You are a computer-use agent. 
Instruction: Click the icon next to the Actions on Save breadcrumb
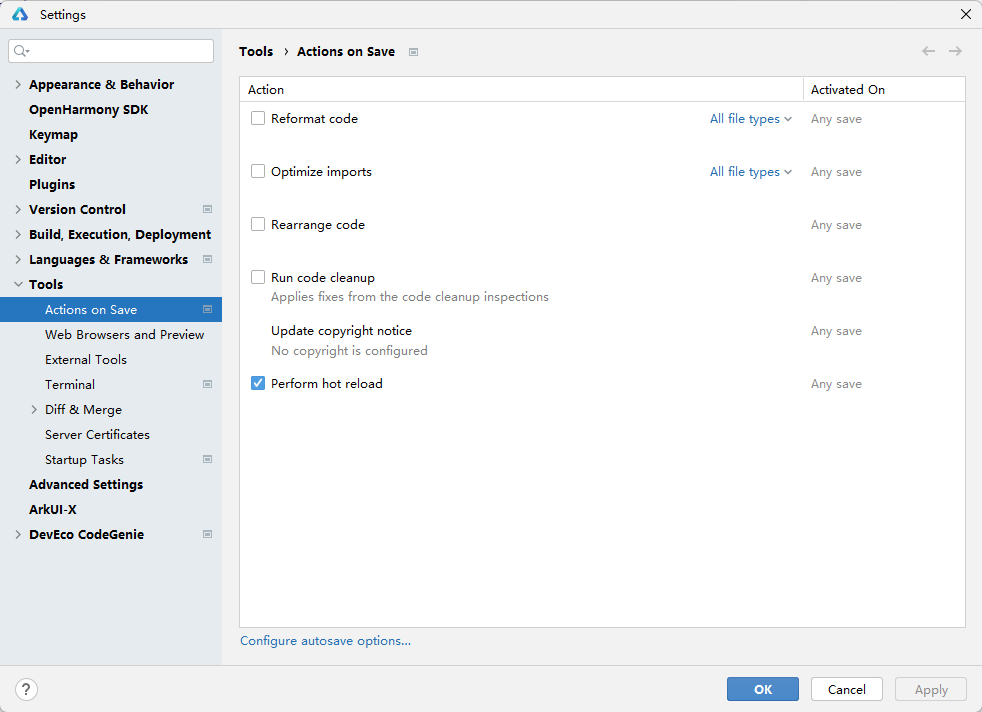[x=413, y=52]
